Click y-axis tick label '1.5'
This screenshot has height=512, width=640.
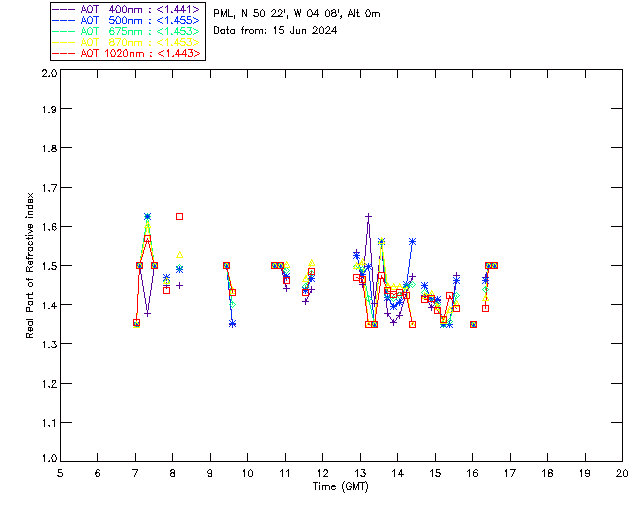(49, 266)
